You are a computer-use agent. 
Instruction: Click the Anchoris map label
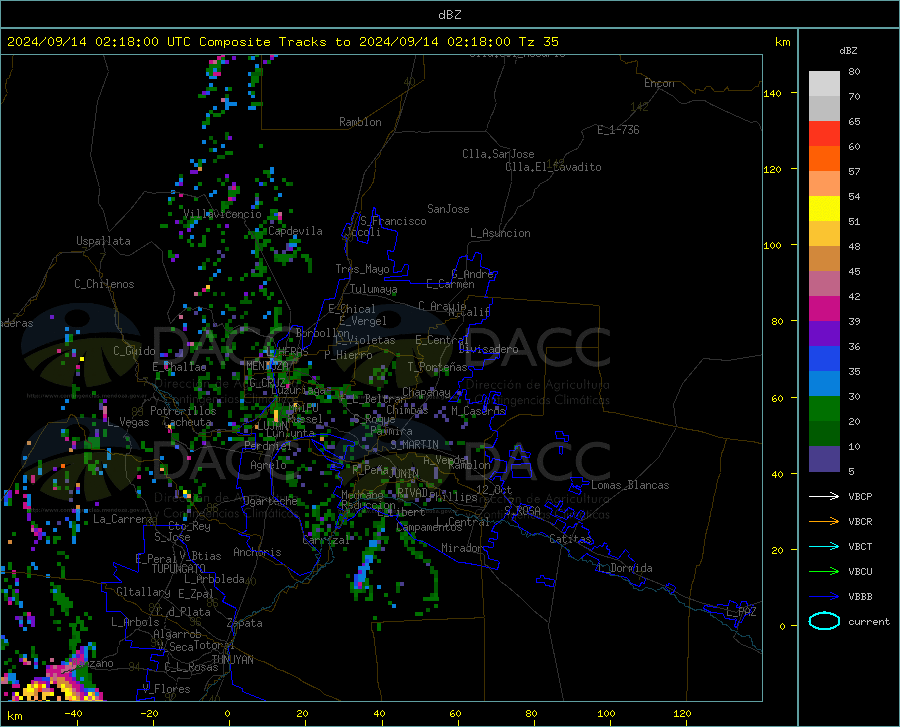tap(257, 552)
